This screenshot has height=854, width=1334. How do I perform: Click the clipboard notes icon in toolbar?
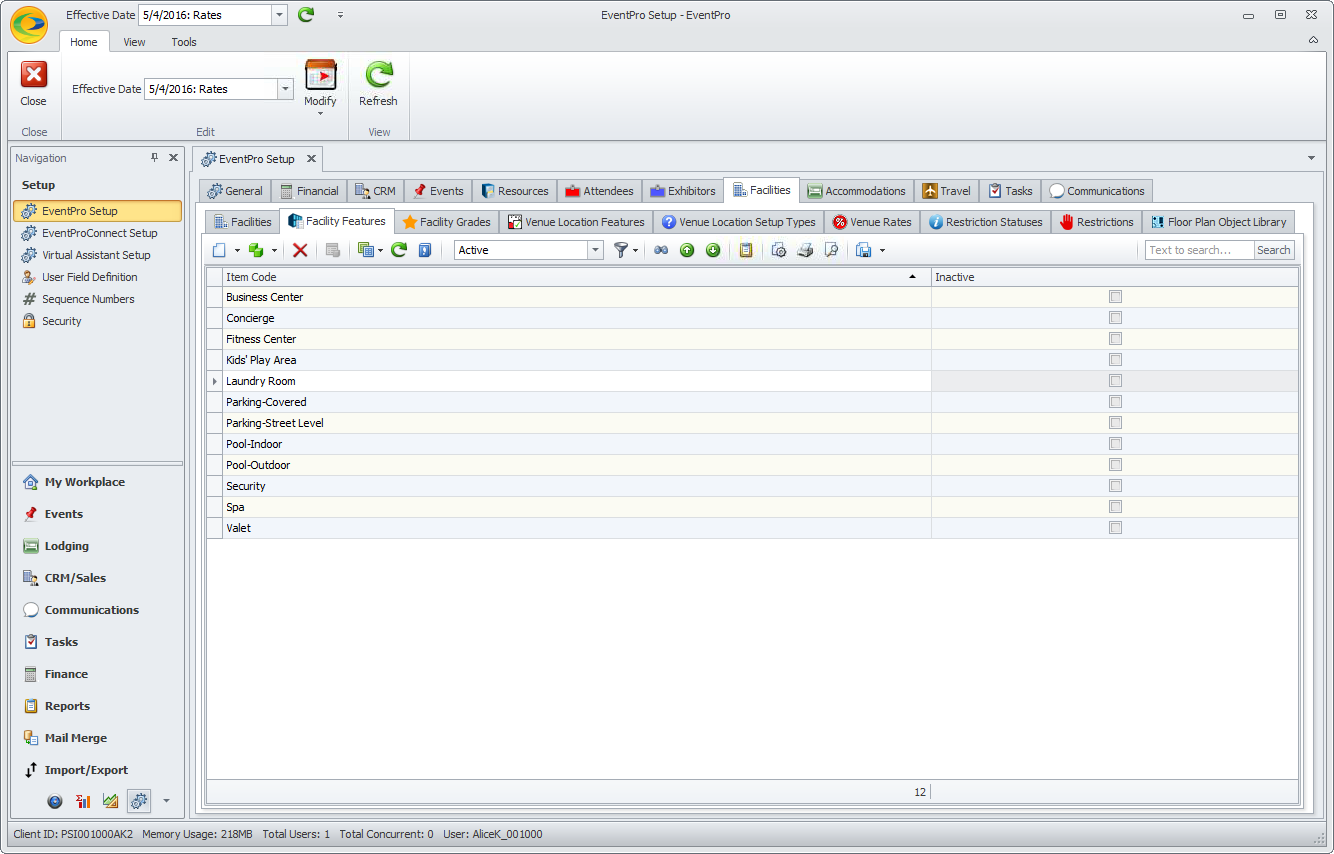point(746,250)
